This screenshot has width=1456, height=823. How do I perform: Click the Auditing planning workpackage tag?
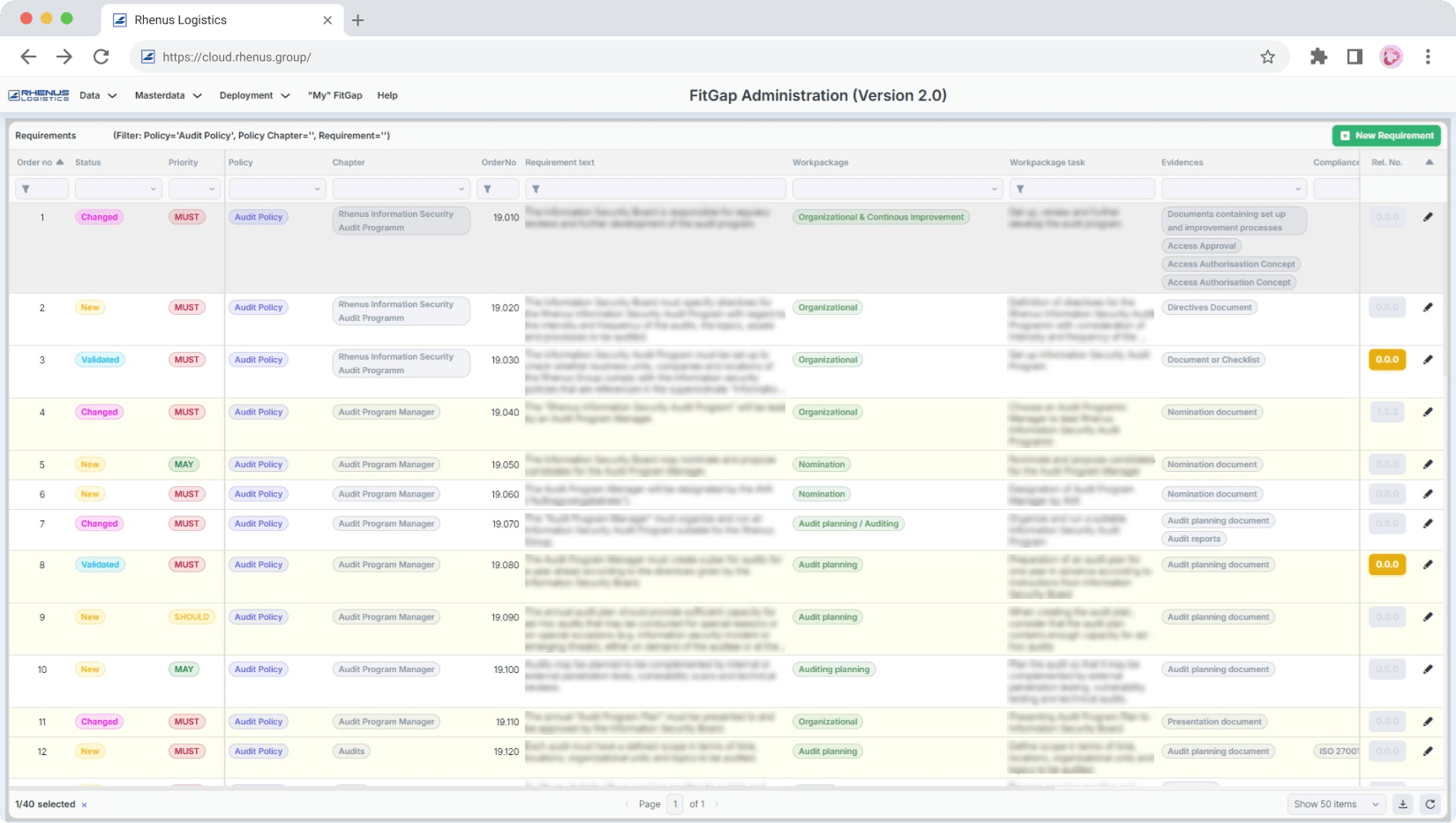point(834,670)
